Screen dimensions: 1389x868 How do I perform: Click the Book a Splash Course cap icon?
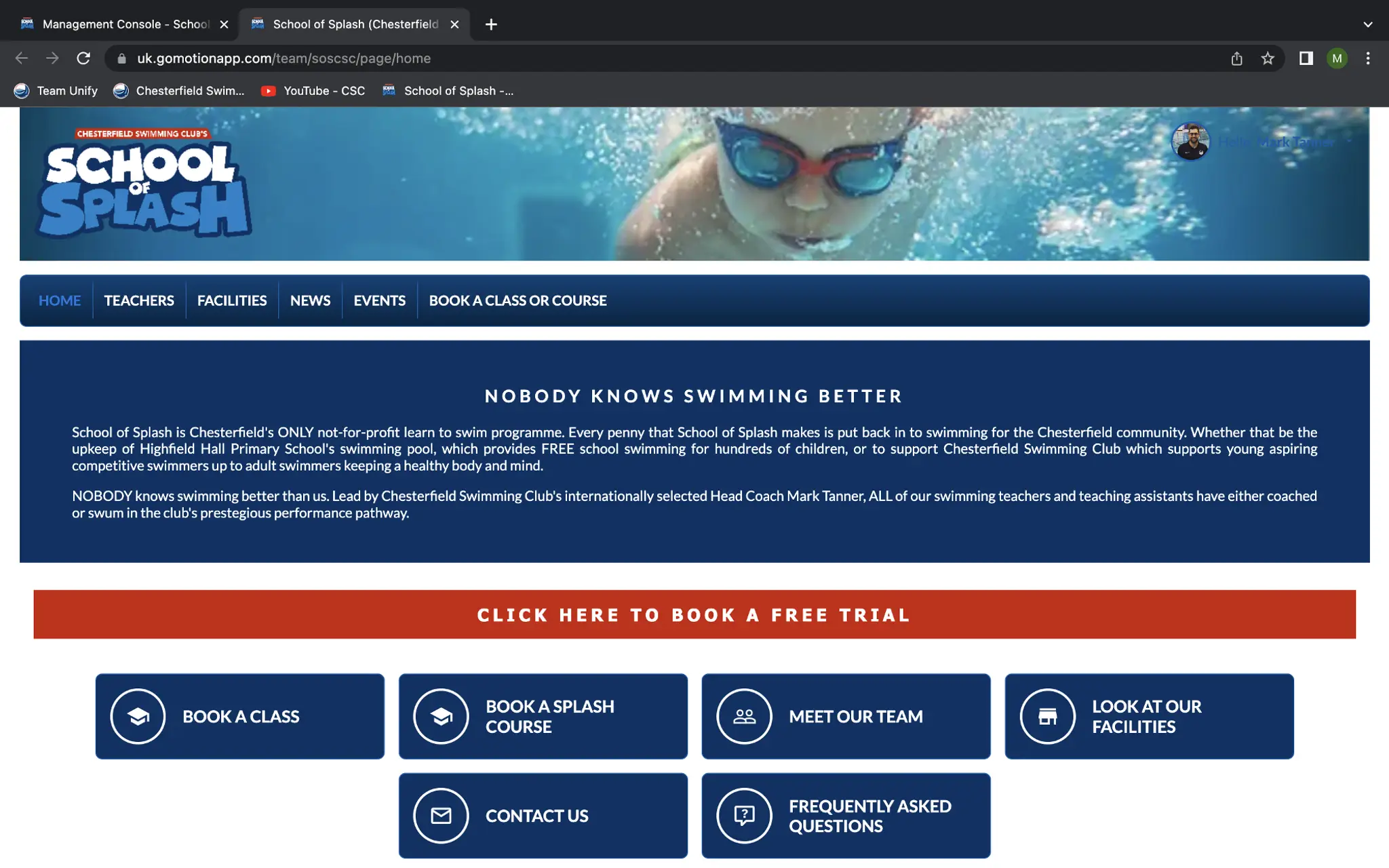click(441, 716)
